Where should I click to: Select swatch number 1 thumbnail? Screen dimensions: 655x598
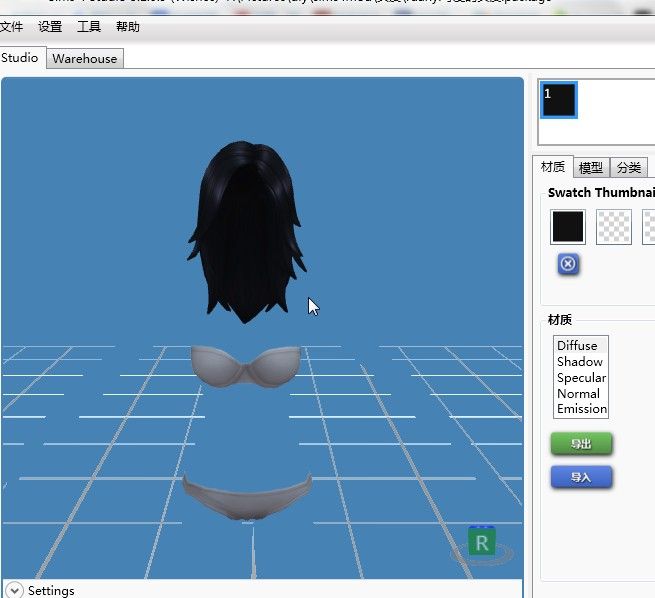pyautogui.click(x=559, y=100)
